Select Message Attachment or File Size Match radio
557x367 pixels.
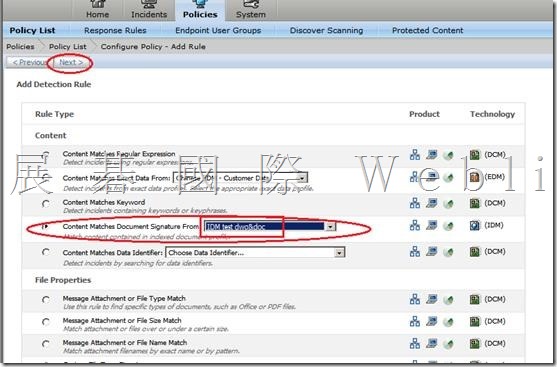(46, 322)
